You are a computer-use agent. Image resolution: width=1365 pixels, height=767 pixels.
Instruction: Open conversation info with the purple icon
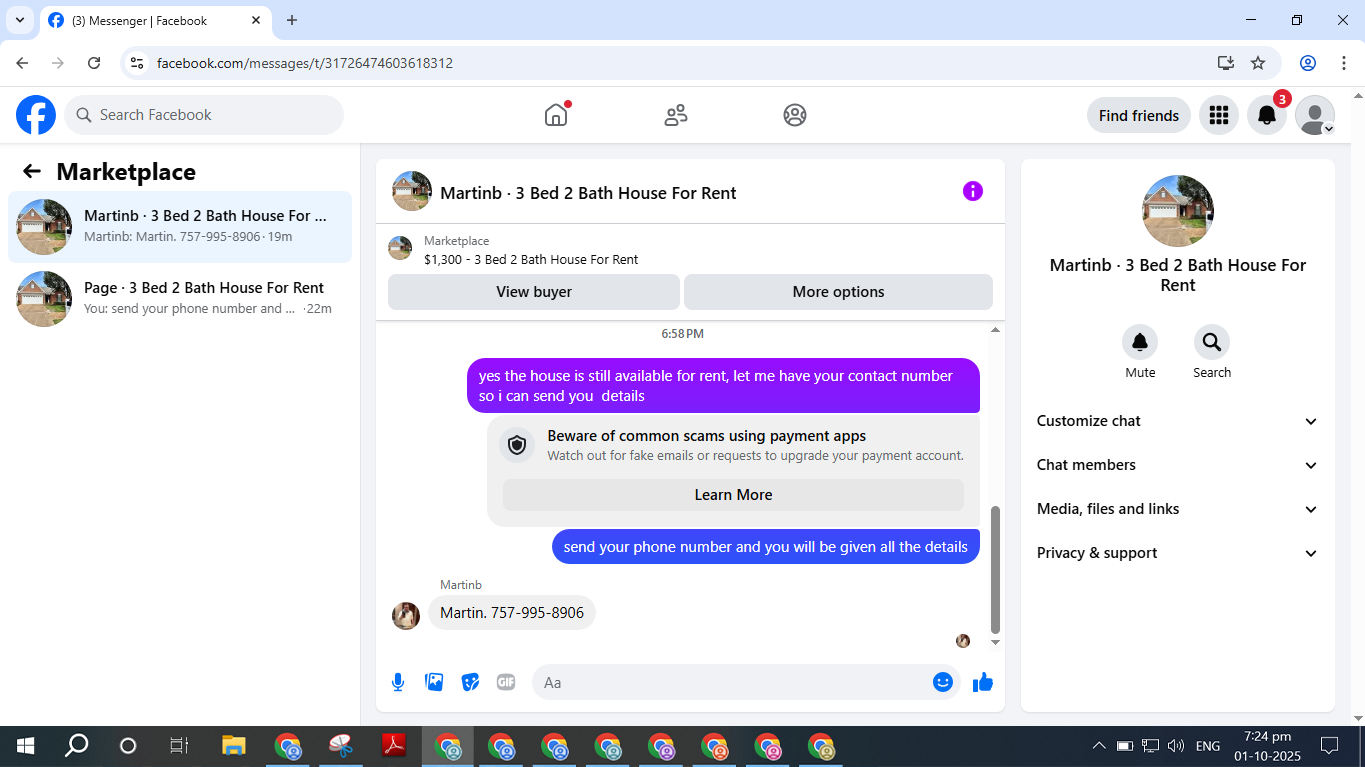tap(973, 191)
